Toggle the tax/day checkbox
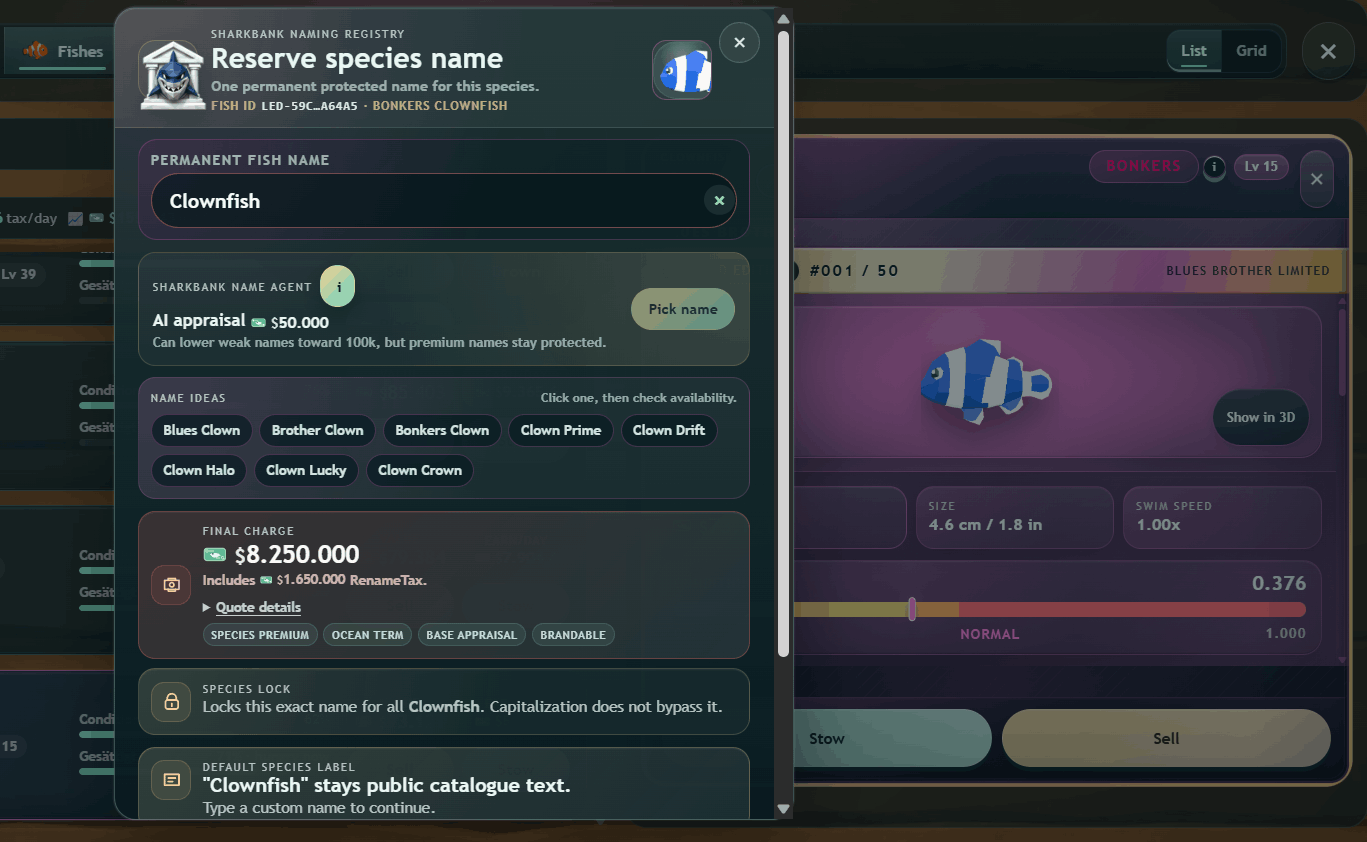1367x842 pixels. tap(75, 218)
